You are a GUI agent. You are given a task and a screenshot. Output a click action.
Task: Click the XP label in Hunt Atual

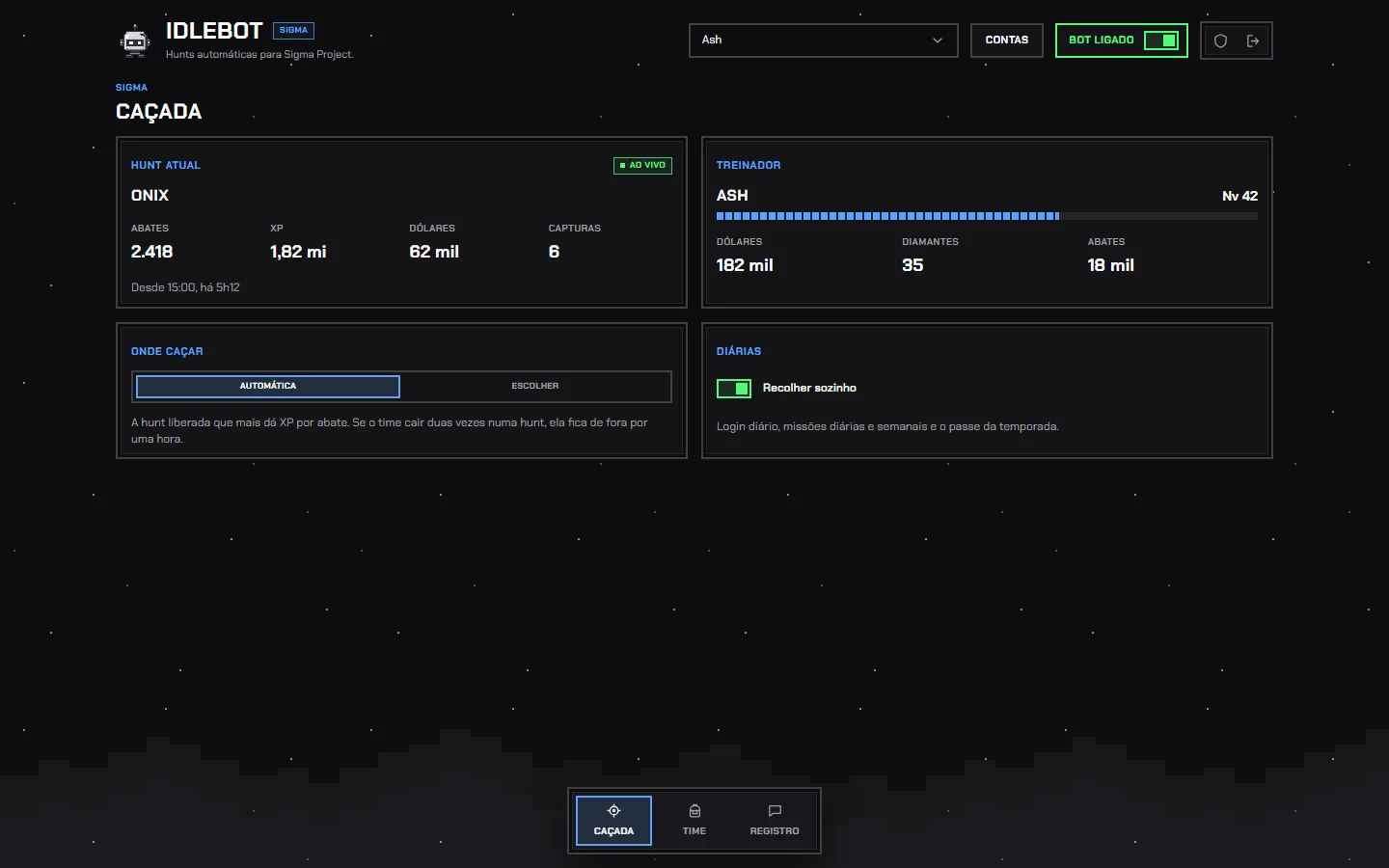(x=277, y=229)
